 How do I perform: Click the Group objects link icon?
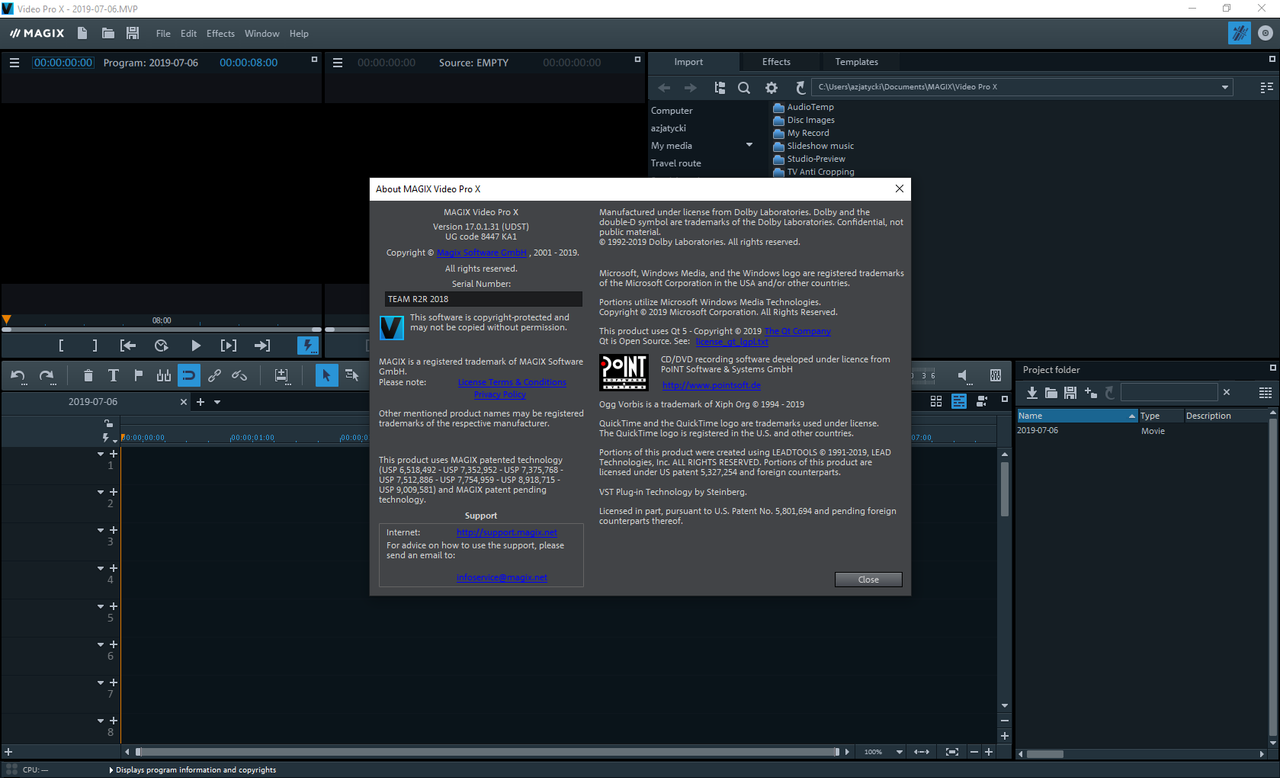tap(214, 375)
